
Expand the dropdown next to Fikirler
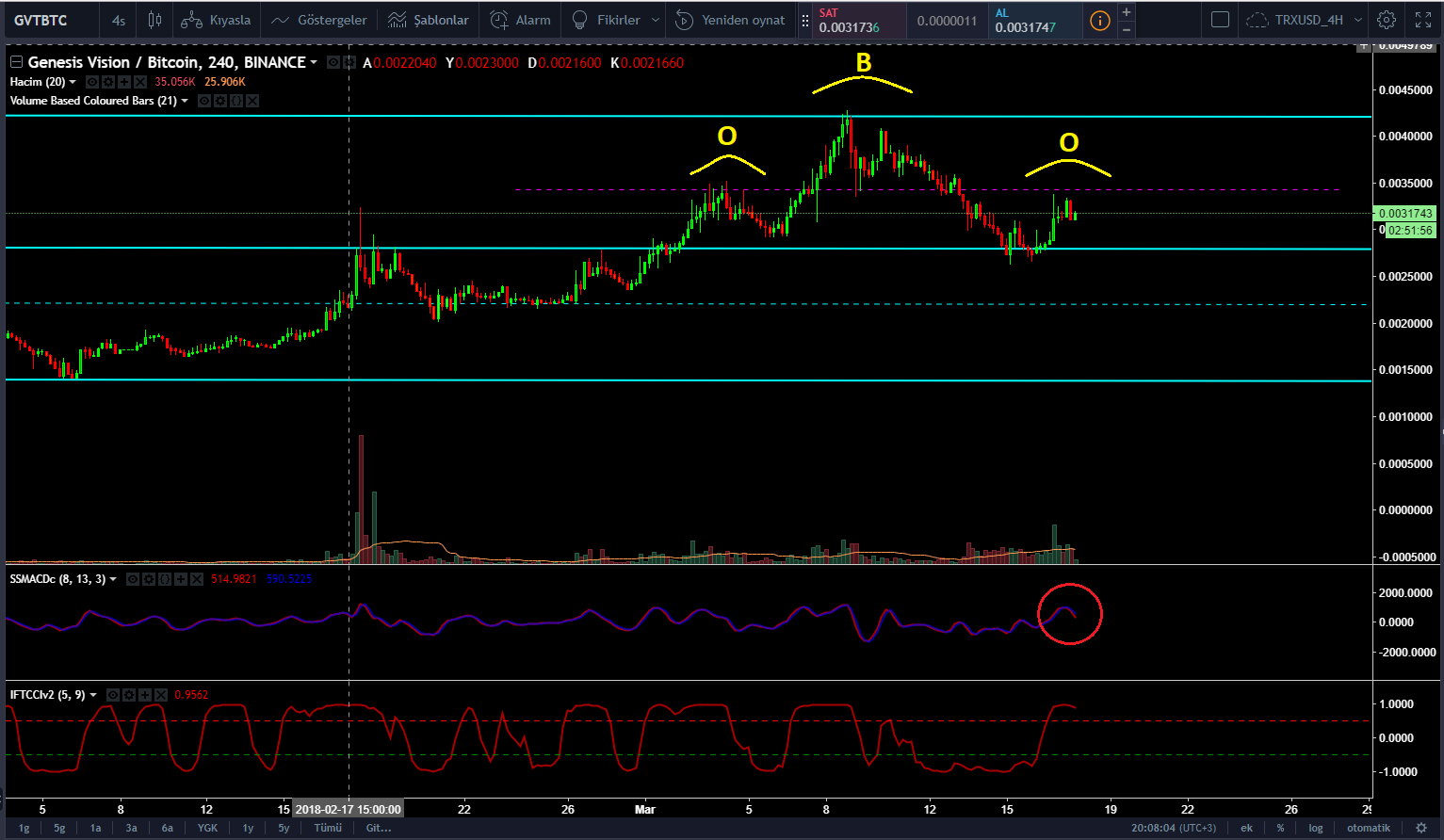click(x=656, y=20)
